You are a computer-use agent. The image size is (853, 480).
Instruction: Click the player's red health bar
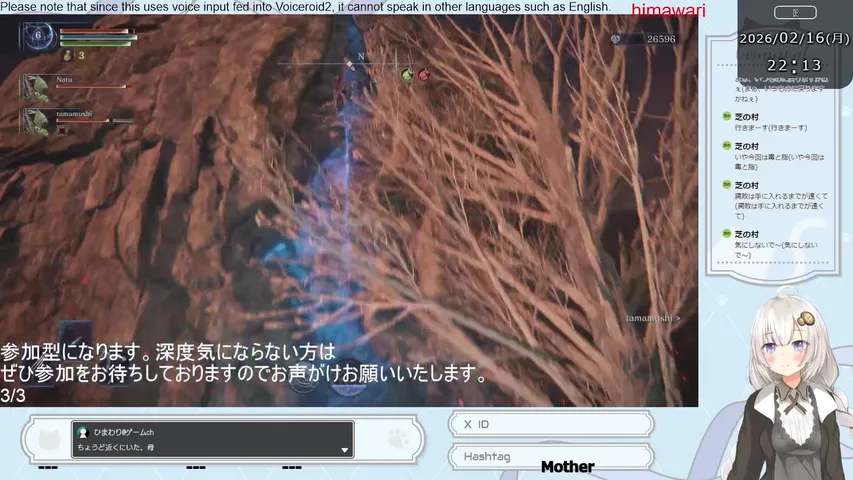[x=96, y=32]
